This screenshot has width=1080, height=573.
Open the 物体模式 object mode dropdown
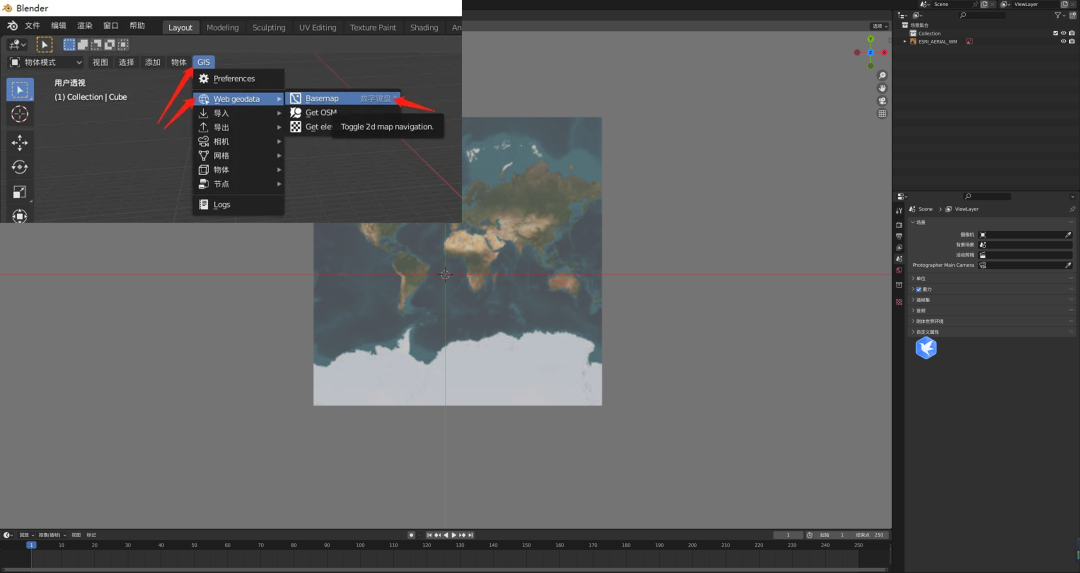pos(46,62)
